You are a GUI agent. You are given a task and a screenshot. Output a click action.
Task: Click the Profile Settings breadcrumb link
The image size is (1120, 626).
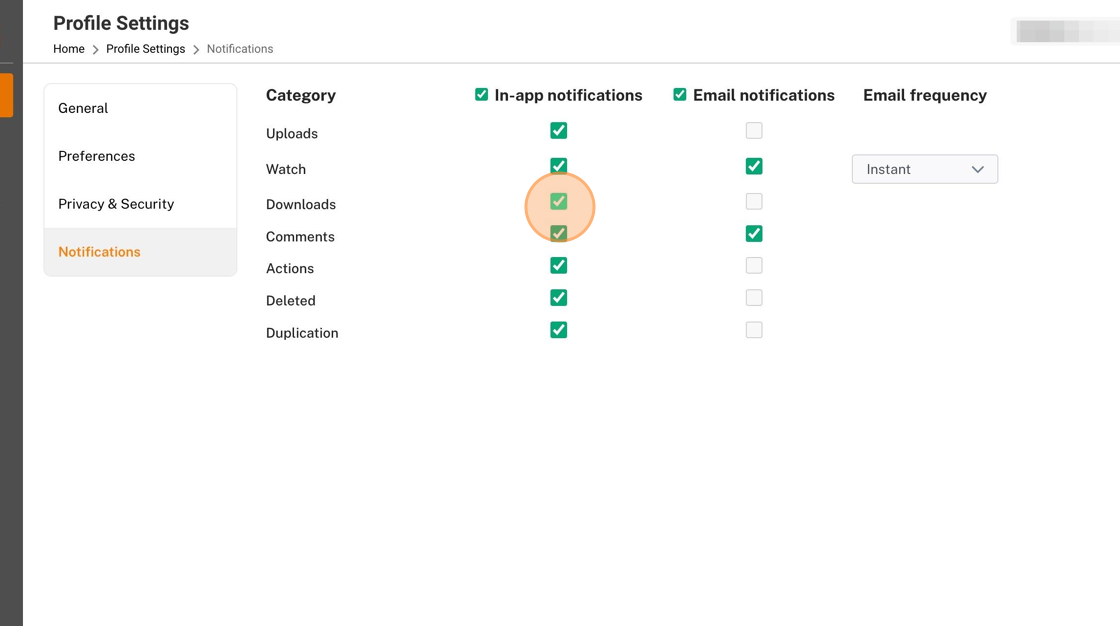coord(145,49)
